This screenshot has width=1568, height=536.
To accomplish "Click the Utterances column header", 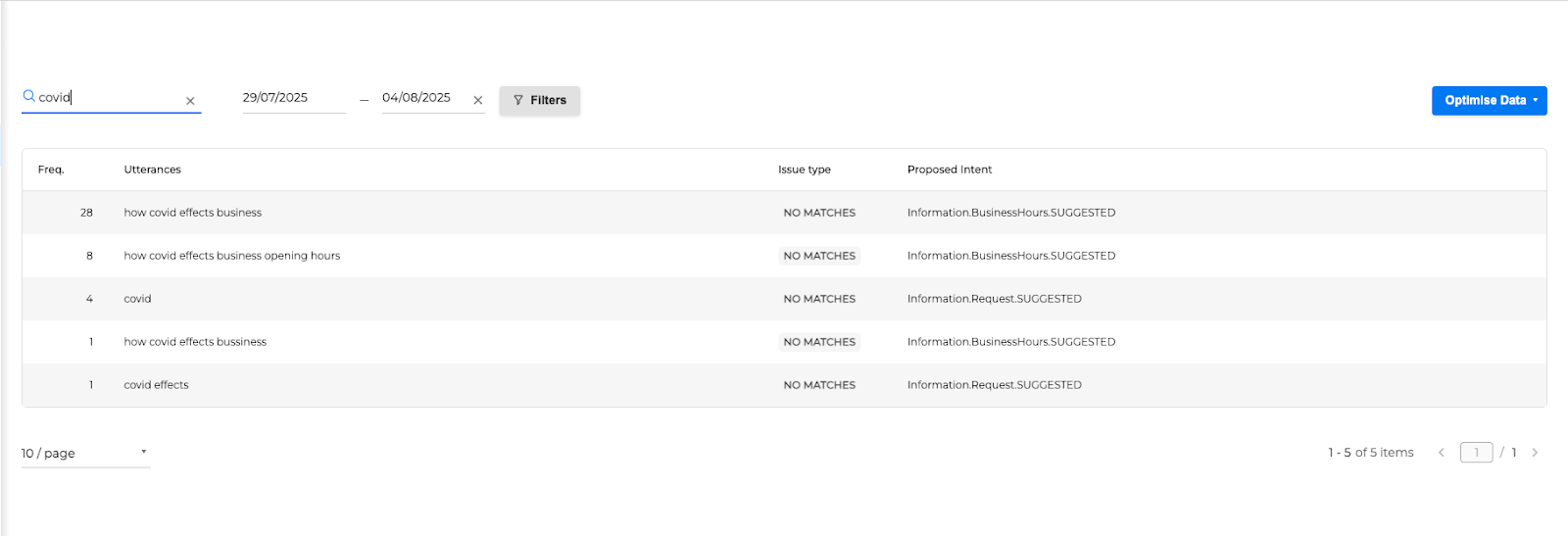I will coord(153,170).
